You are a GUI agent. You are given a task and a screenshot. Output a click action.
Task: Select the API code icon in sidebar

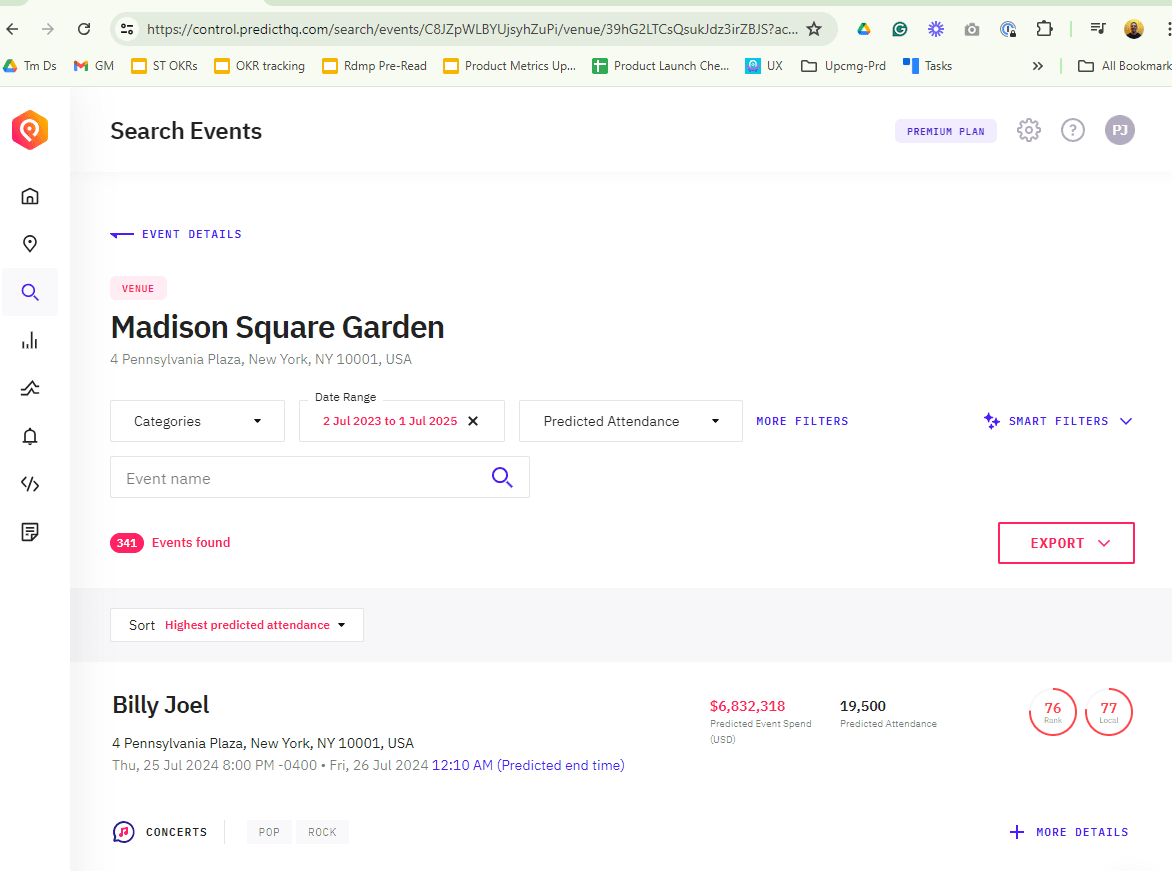pos(30,484)
